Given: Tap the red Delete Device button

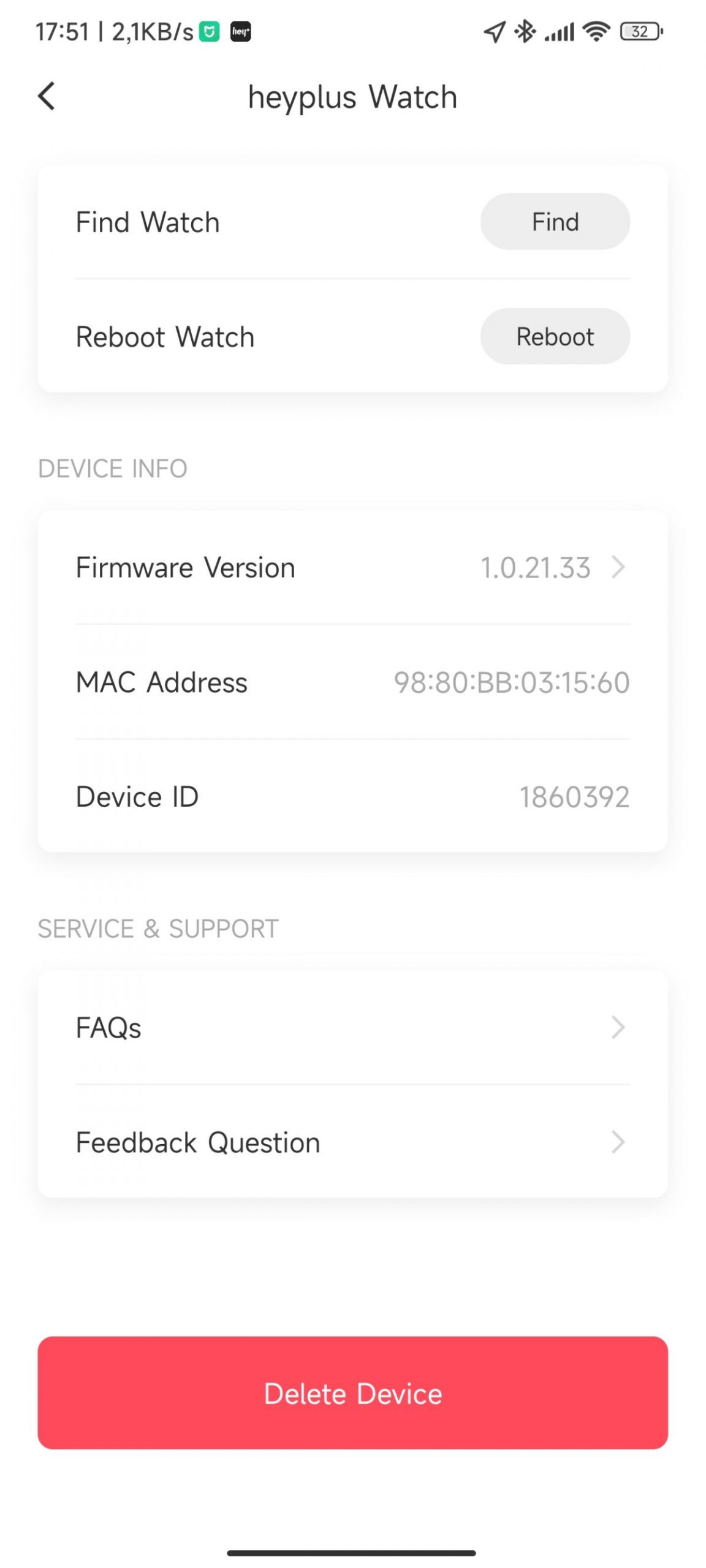Looking at the screenshot, I should (x=352, y=1393).
